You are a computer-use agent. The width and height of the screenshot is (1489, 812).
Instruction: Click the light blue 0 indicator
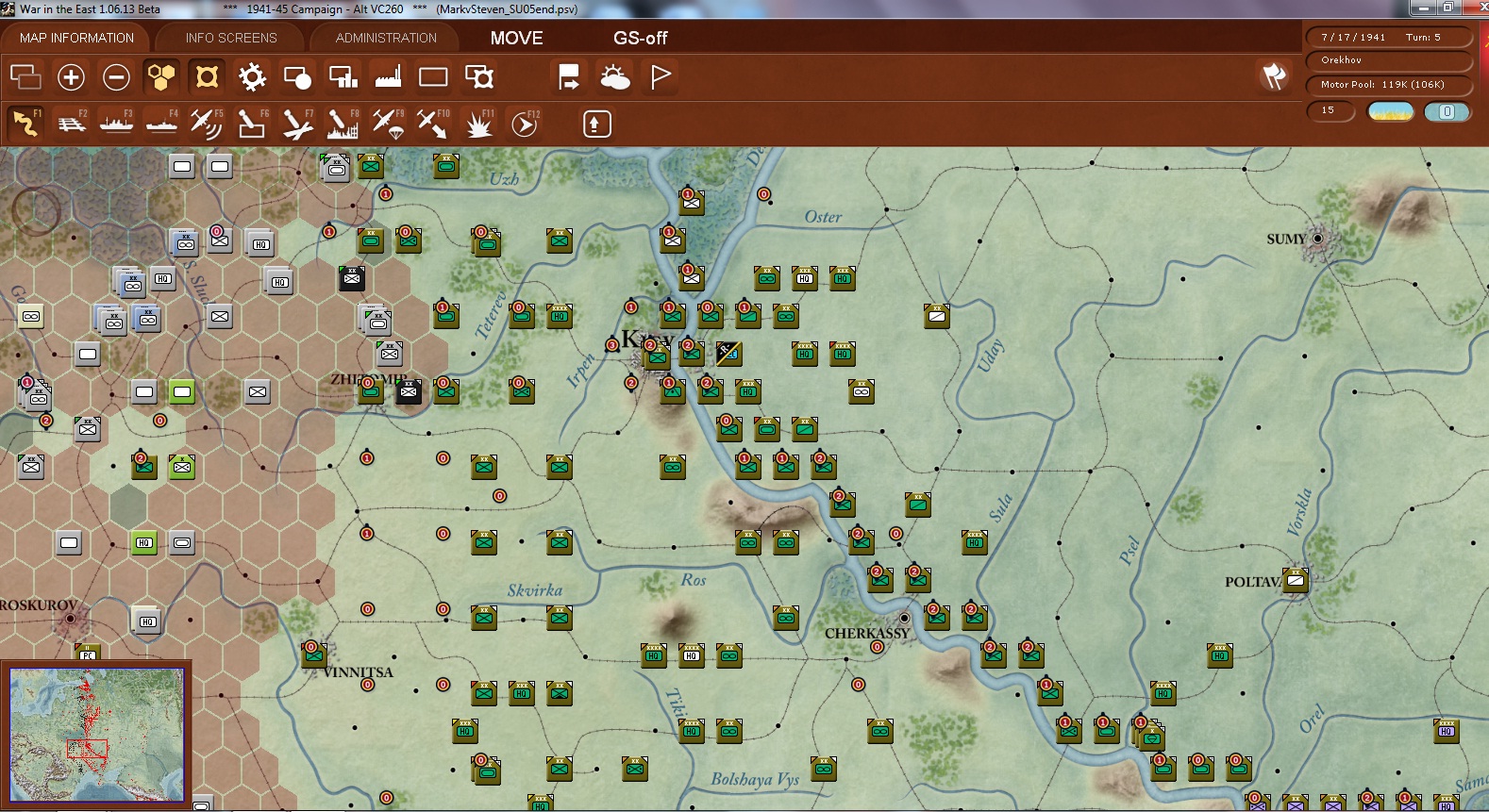click(1447, 111)
